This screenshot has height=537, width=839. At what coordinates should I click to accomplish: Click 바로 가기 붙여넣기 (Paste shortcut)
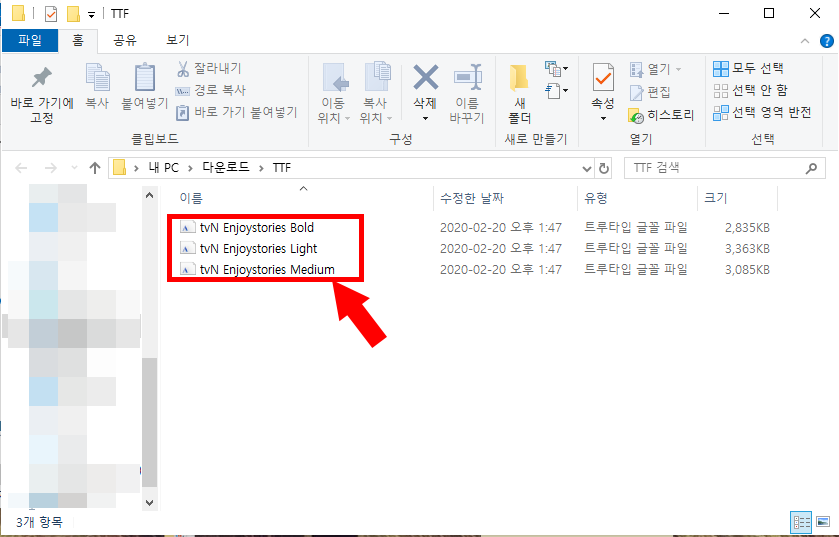237,112
